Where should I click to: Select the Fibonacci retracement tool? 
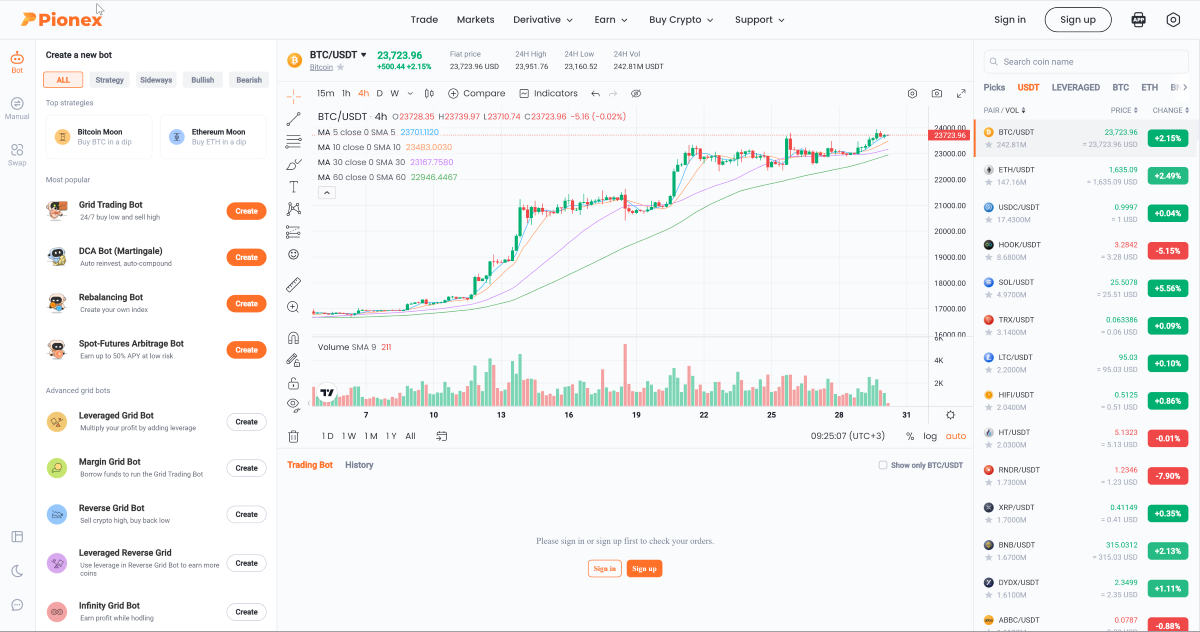click(293, 141)
